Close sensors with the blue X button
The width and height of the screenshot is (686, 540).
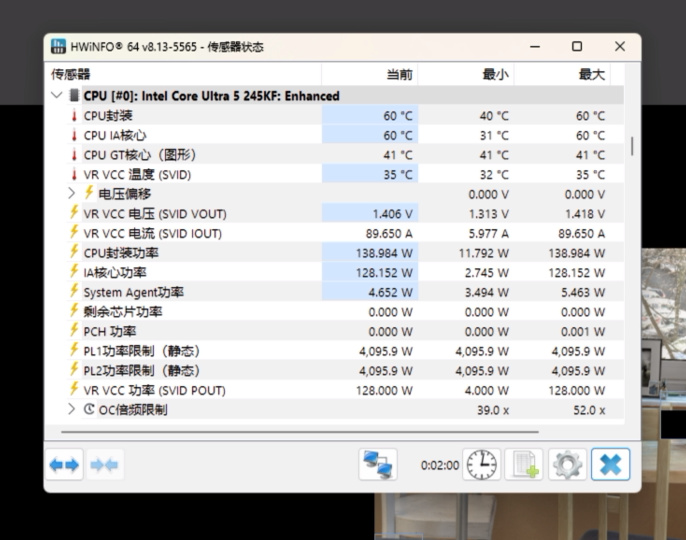coord(611,464)
